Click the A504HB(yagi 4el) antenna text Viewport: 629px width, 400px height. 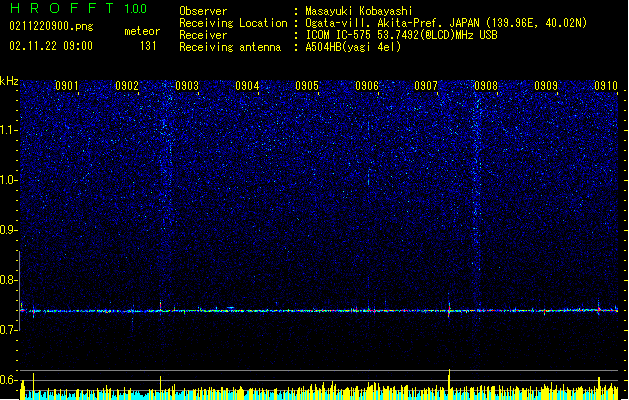(353, 47)
